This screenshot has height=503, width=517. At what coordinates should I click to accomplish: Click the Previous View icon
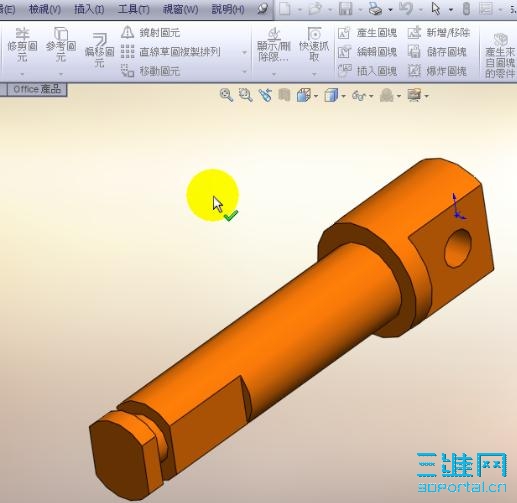265,95
